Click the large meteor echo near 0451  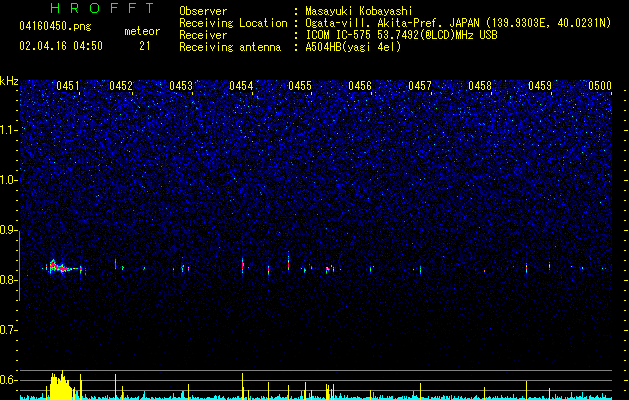pyautogui.click(x=60, y=267)
